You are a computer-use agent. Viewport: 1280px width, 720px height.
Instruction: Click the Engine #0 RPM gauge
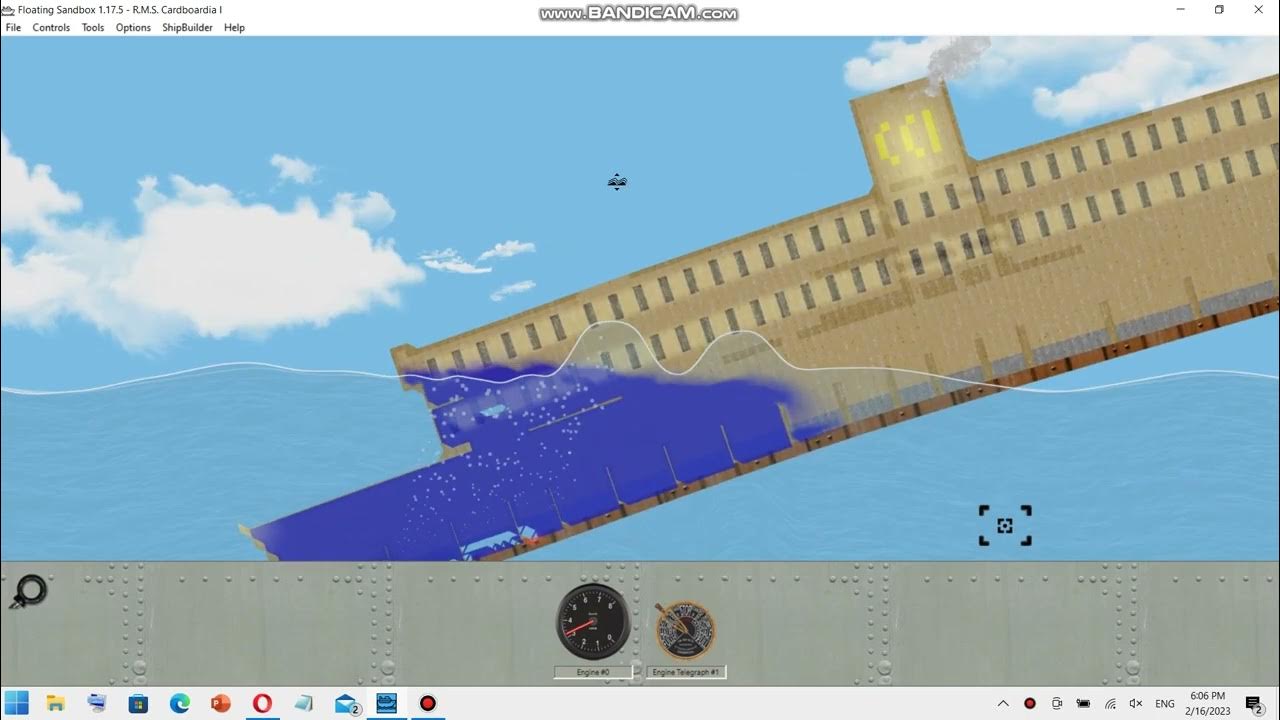click(x=593, y=622)
